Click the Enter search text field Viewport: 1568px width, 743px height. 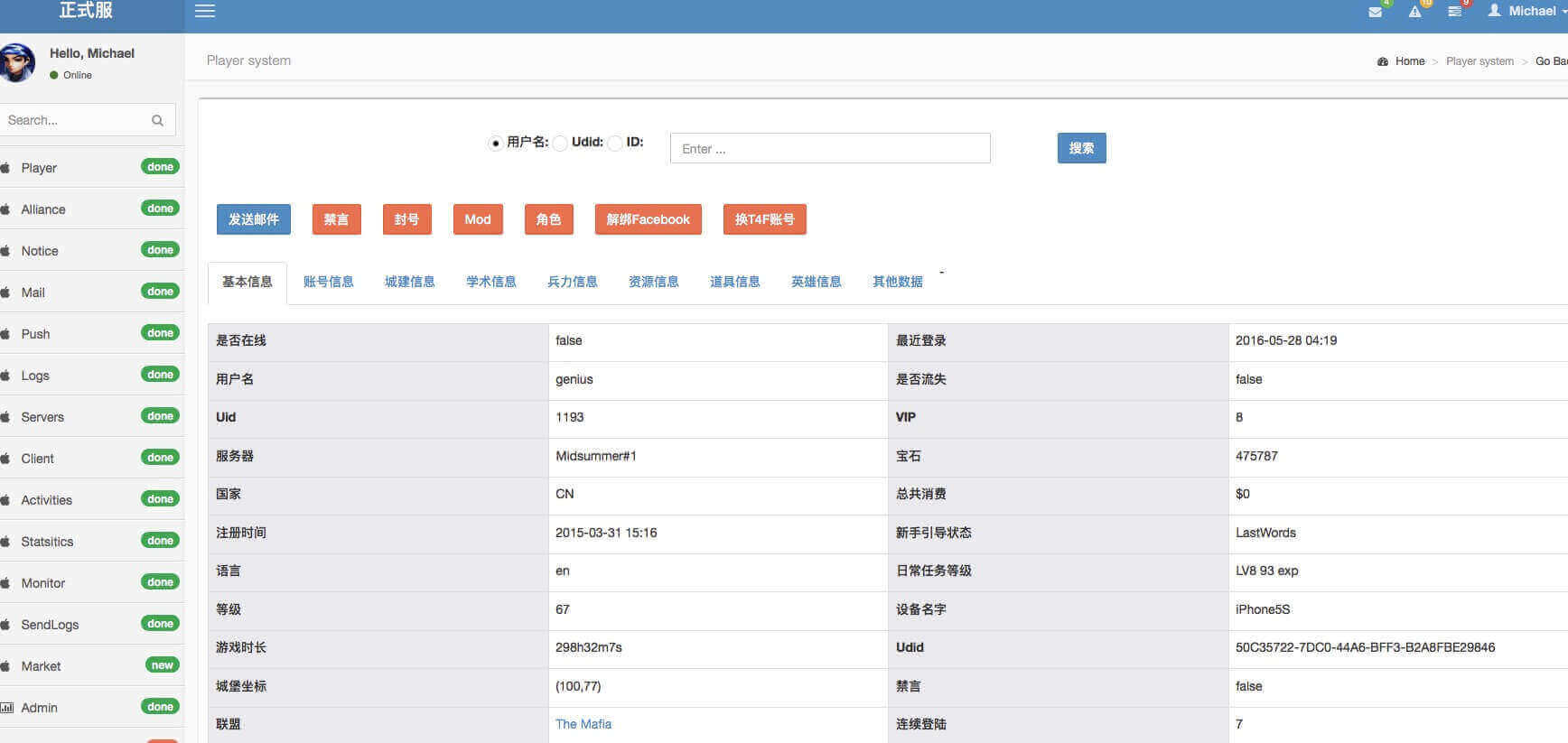(829, 149)
